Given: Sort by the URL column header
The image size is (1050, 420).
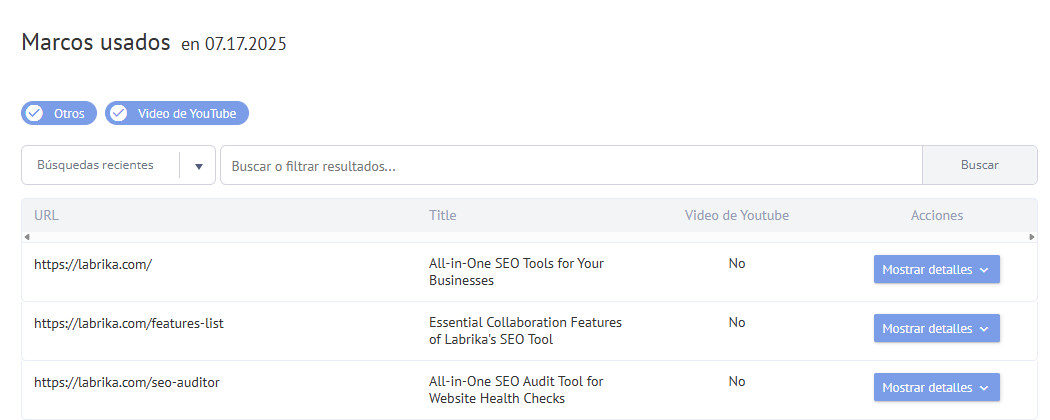Looking at the screenshot, I should point(46,215).
